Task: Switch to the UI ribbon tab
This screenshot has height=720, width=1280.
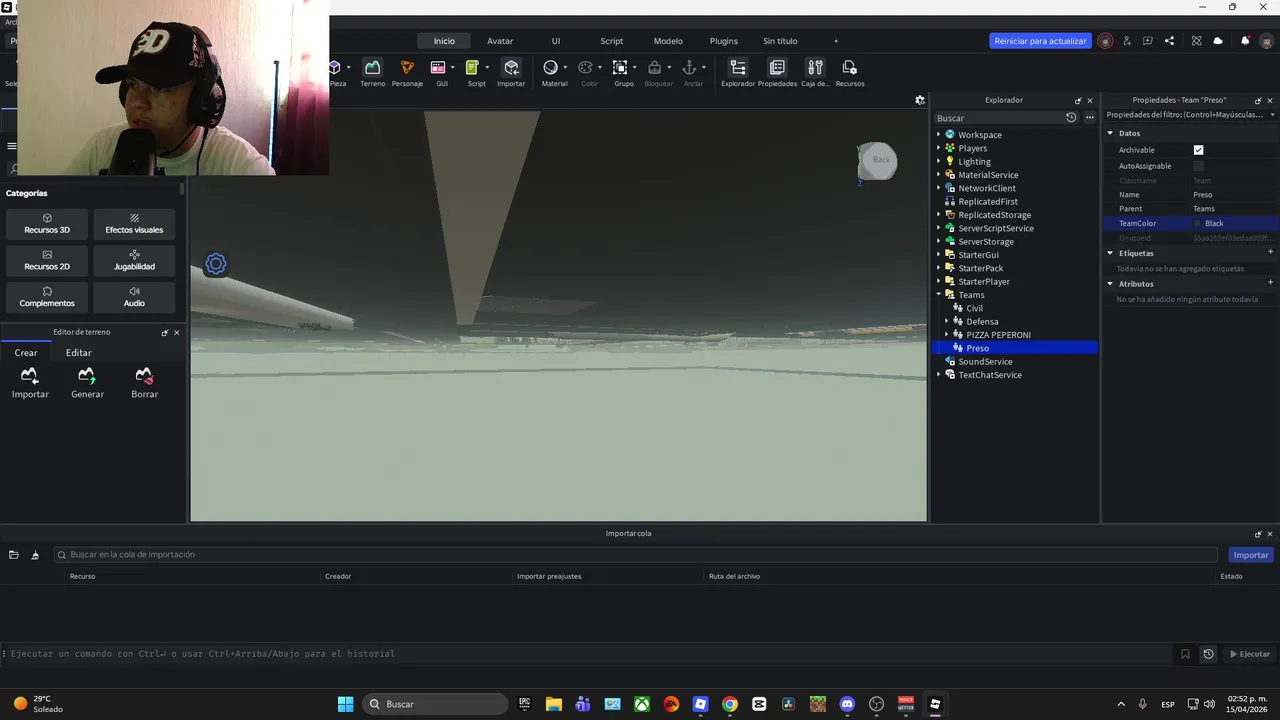Action: coord(556,41)
